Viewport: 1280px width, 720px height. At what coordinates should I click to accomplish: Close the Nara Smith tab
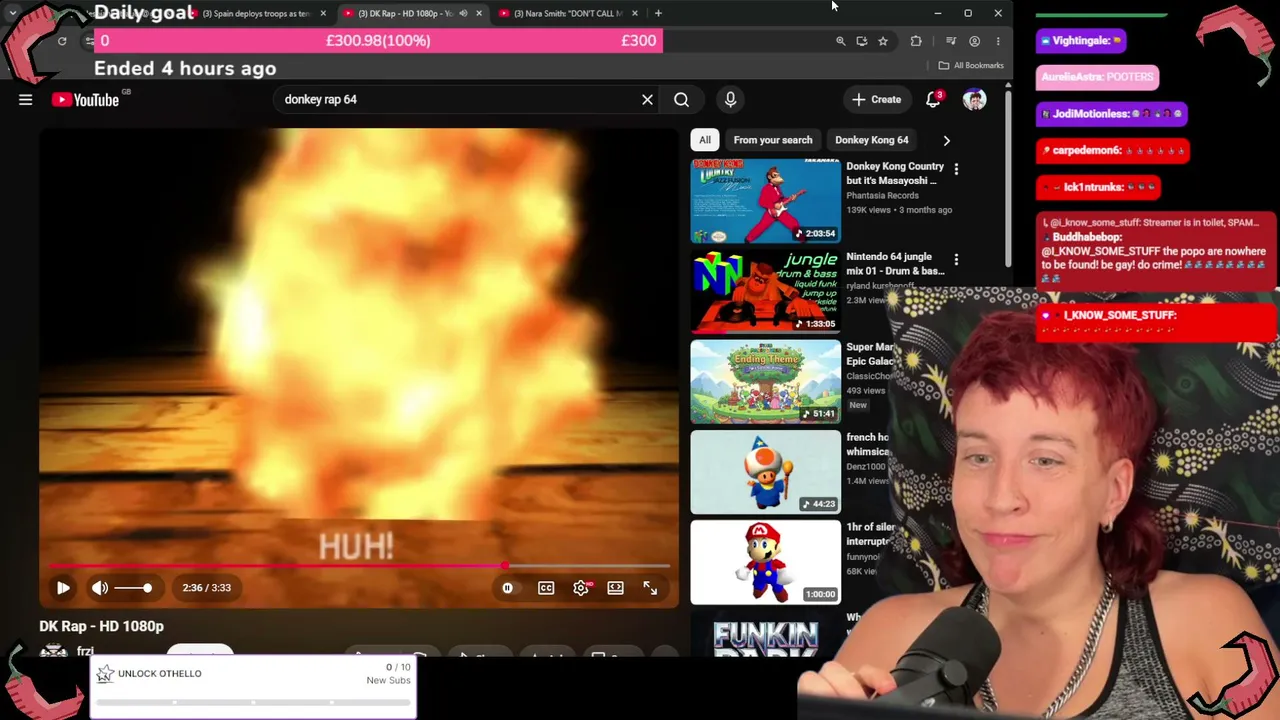coord(635,13)
